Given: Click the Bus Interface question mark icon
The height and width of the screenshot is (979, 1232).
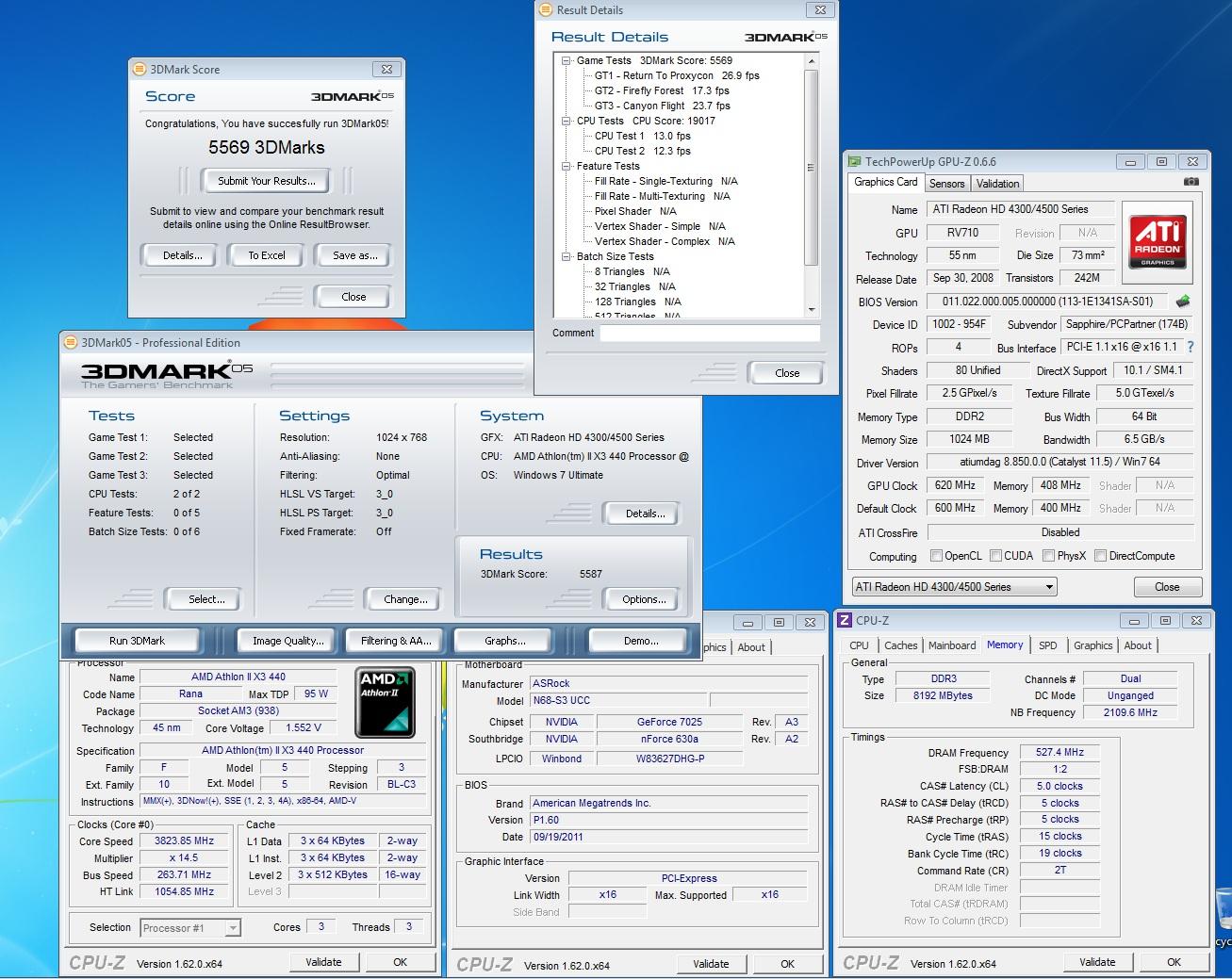Looking at the screenshot, I should click(x=1191, y=347).
